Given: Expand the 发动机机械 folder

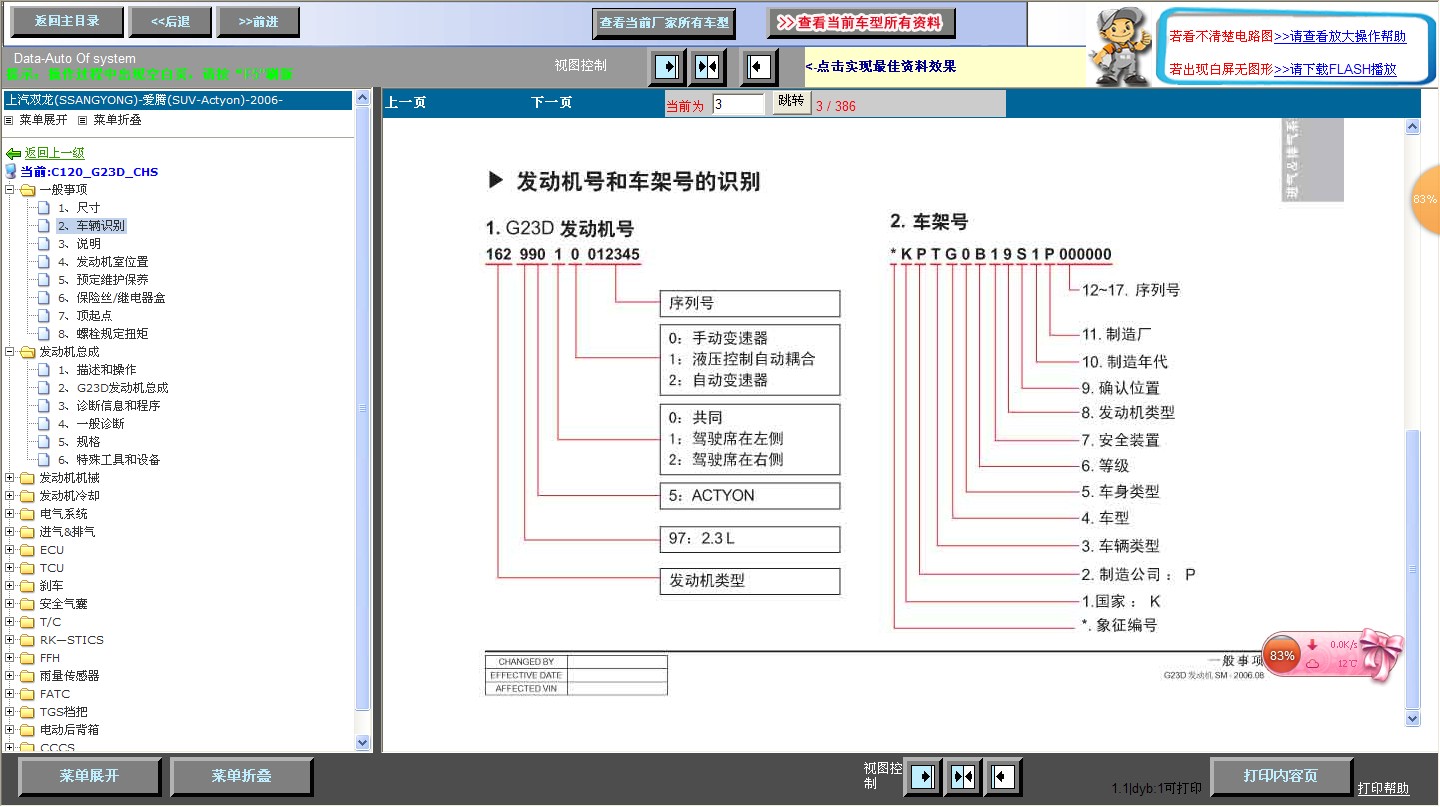Looking at the screenshot, I should 10,478.
